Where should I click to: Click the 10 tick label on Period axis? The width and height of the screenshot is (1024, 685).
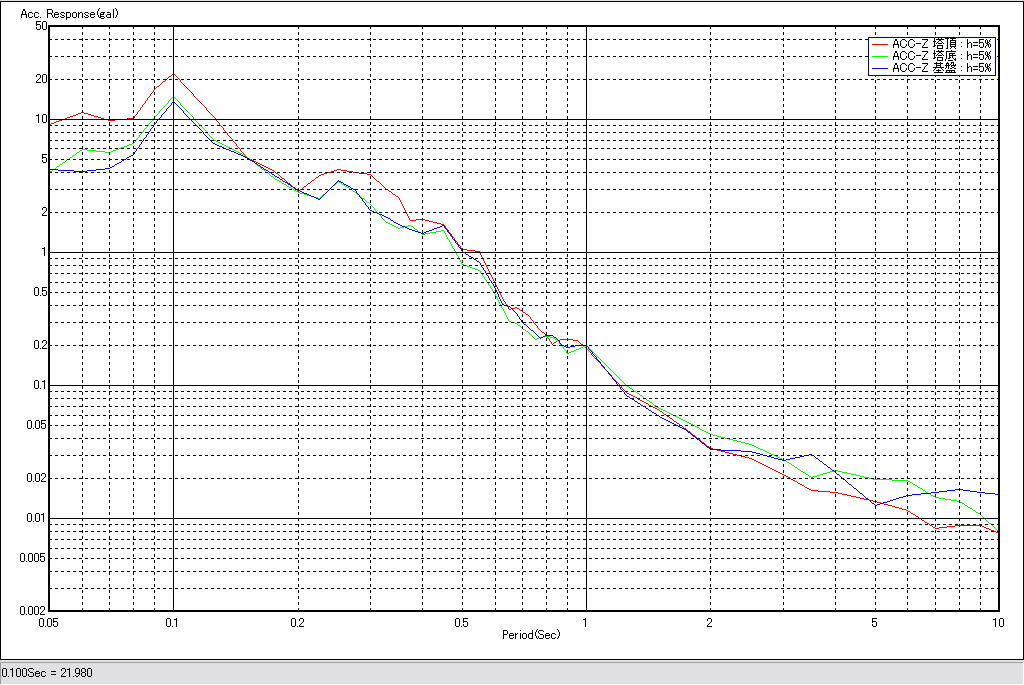tap(997, 622)
